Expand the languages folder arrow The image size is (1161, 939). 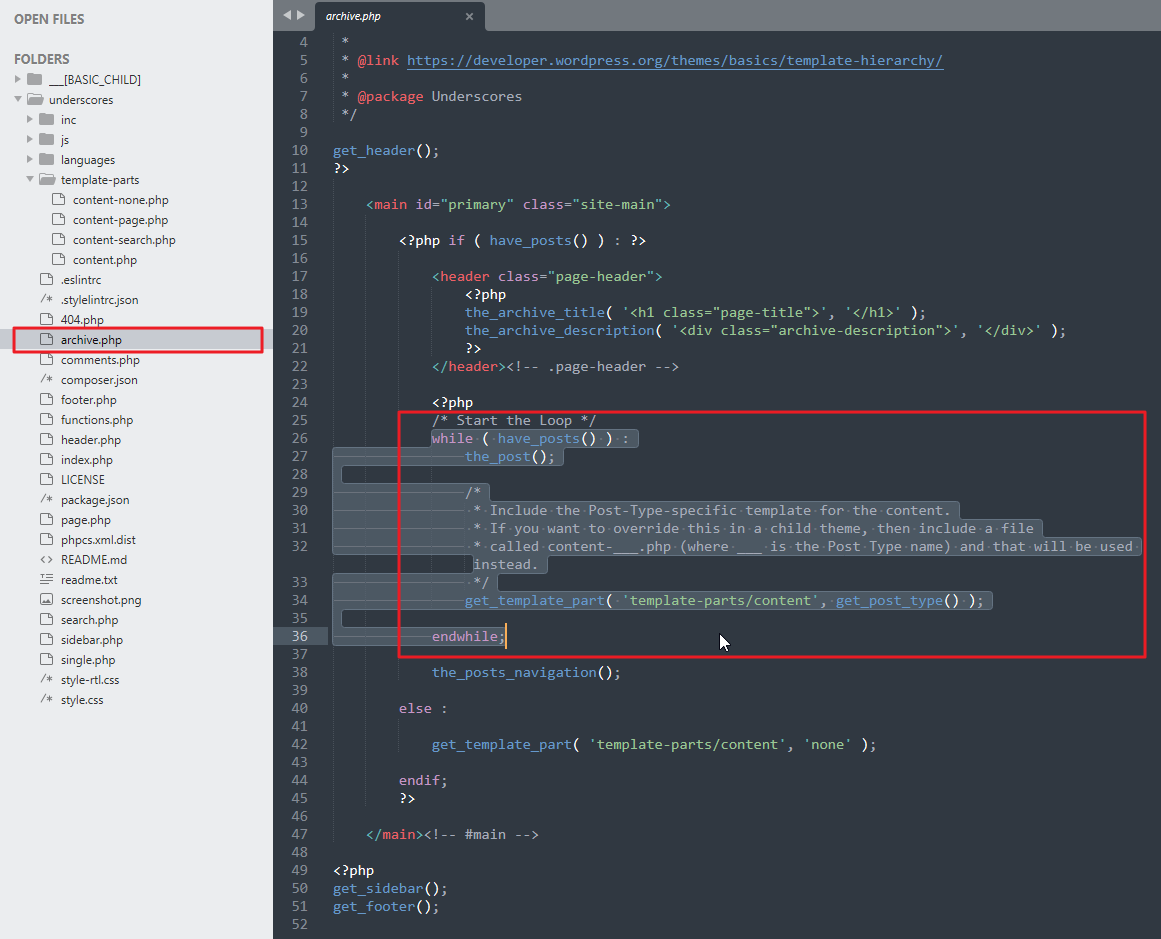30,158
